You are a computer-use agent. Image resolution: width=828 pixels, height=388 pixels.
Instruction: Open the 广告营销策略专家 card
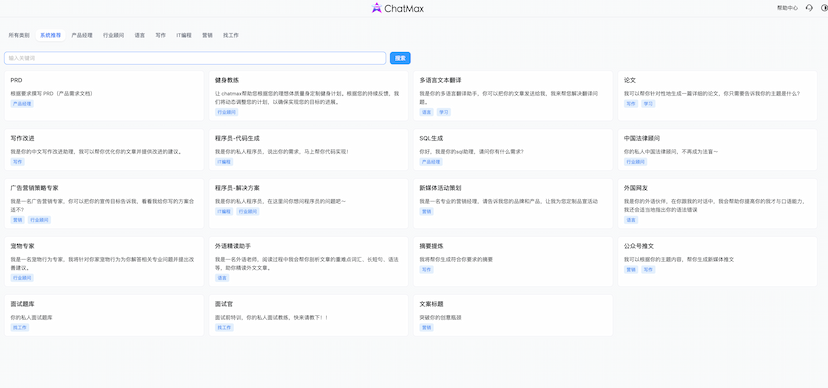coord(104,203)
